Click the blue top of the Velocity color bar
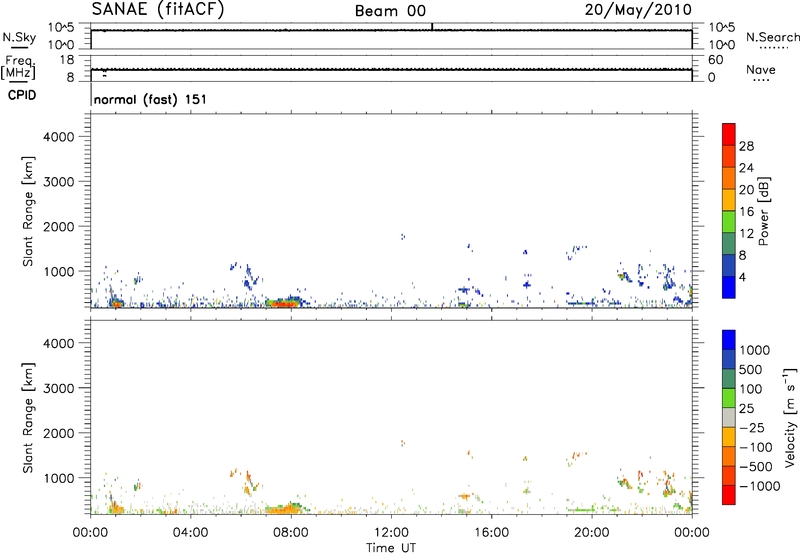 click(x=729, y=340)
